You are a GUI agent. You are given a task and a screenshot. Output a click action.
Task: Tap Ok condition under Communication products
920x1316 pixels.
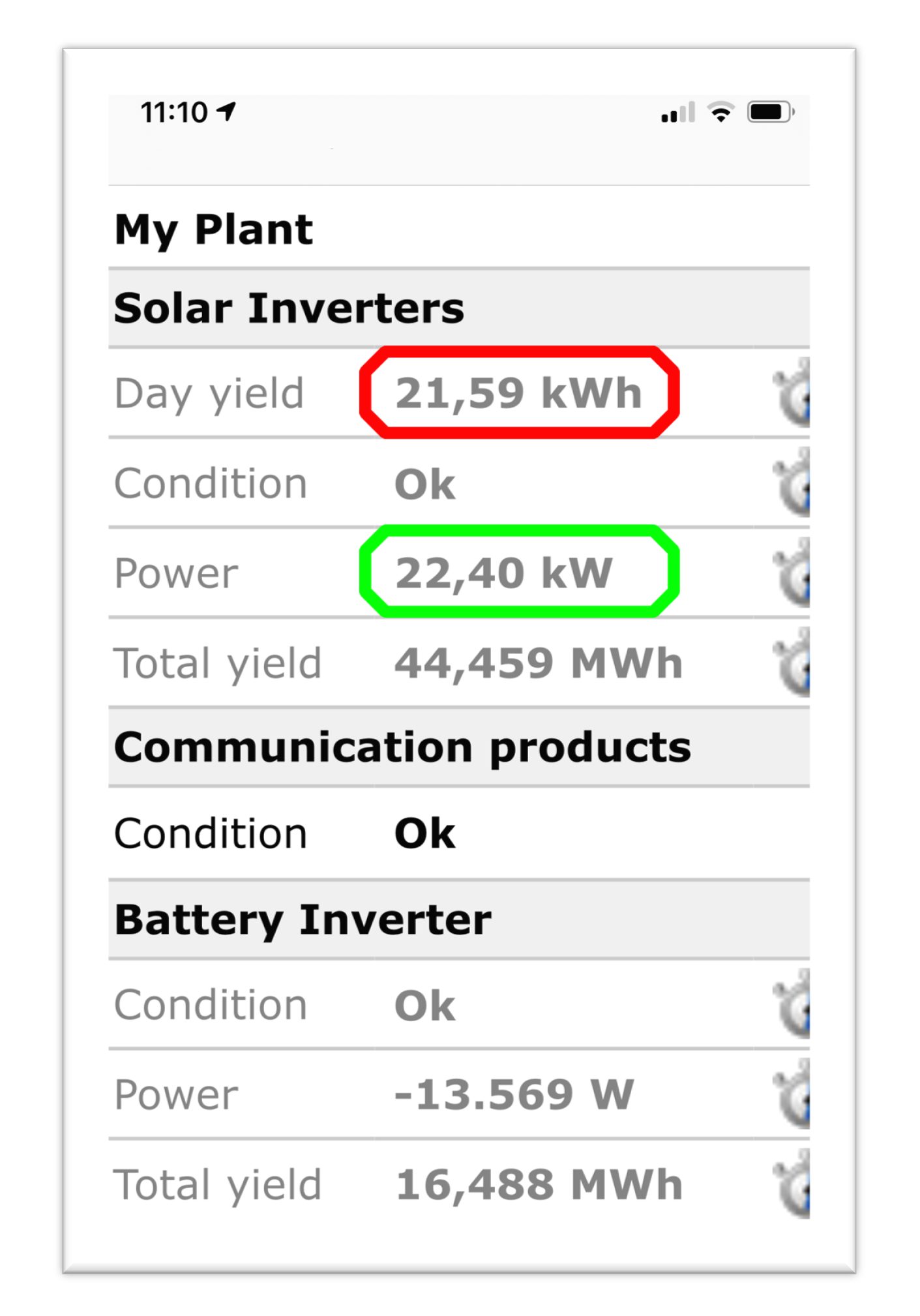[425, 833]
